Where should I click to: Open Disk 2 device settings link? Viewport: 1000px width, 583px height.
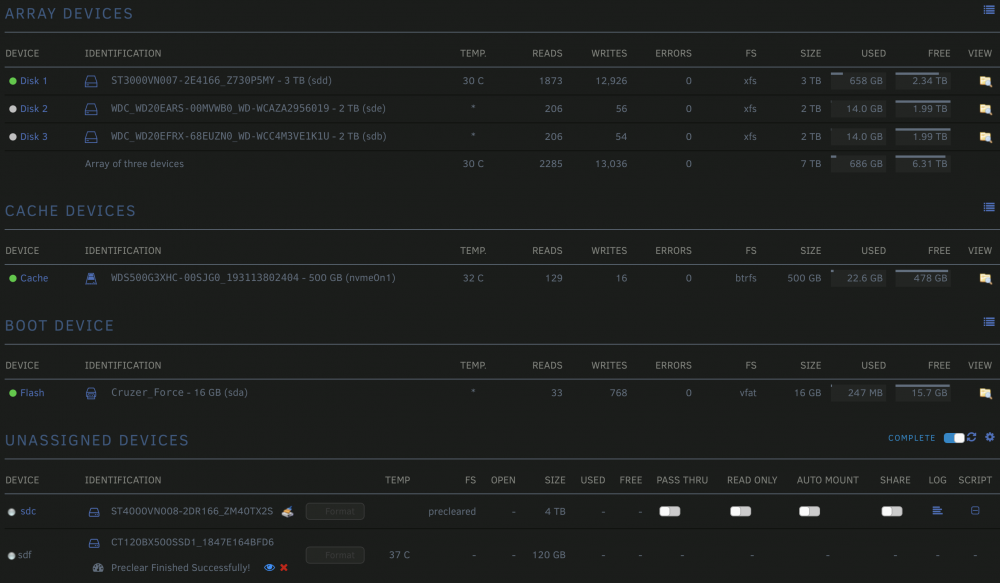point(33,109)
